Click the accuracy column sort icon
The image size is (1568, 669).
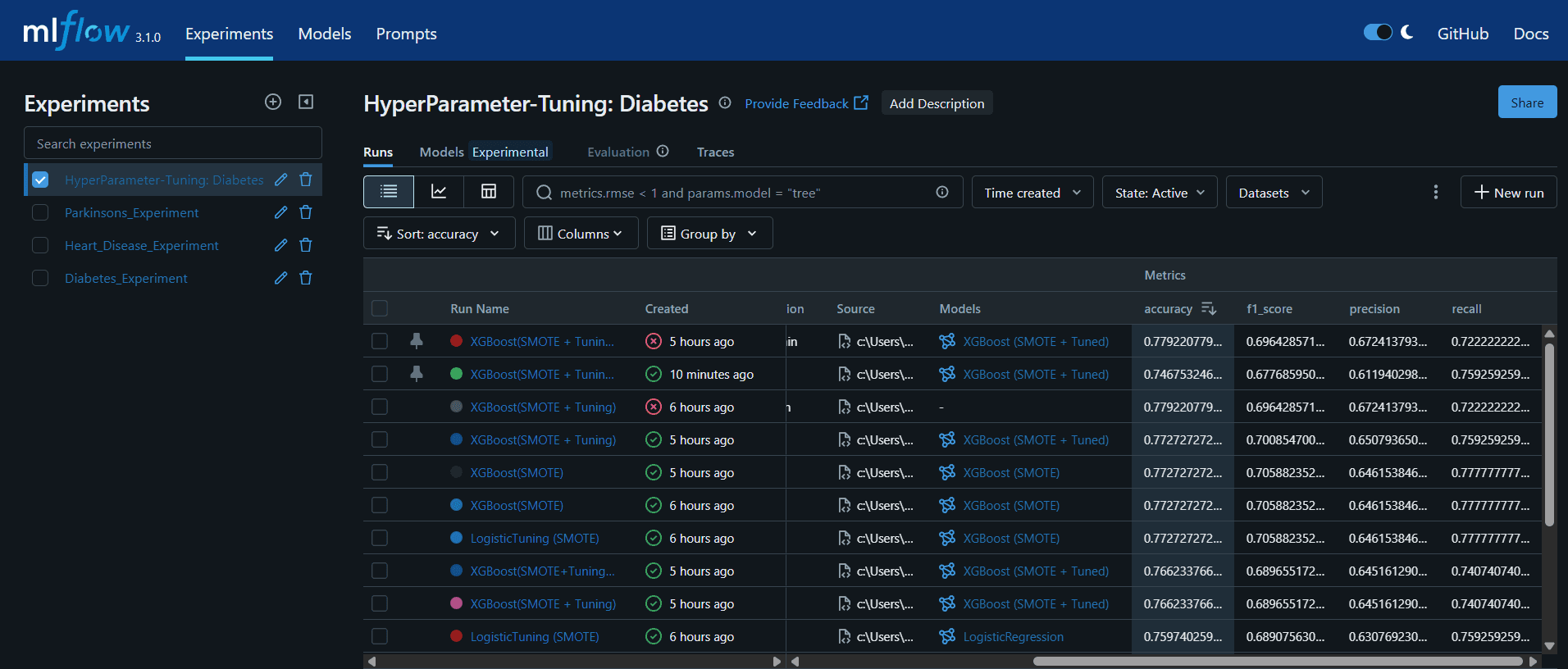coord(1209,308)
